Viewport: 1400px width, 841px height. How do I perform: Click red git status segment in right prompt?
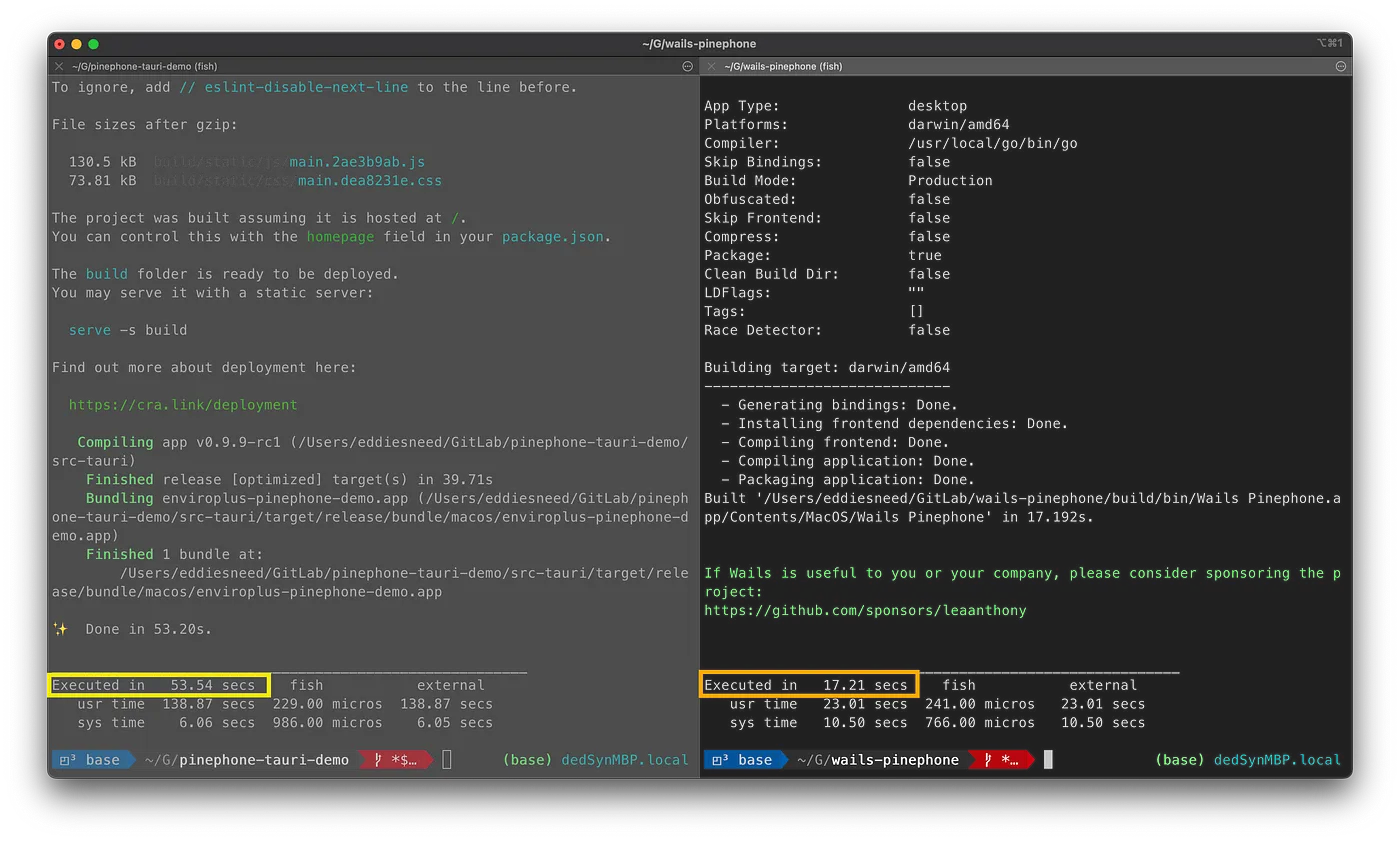tap(1001, 760)
